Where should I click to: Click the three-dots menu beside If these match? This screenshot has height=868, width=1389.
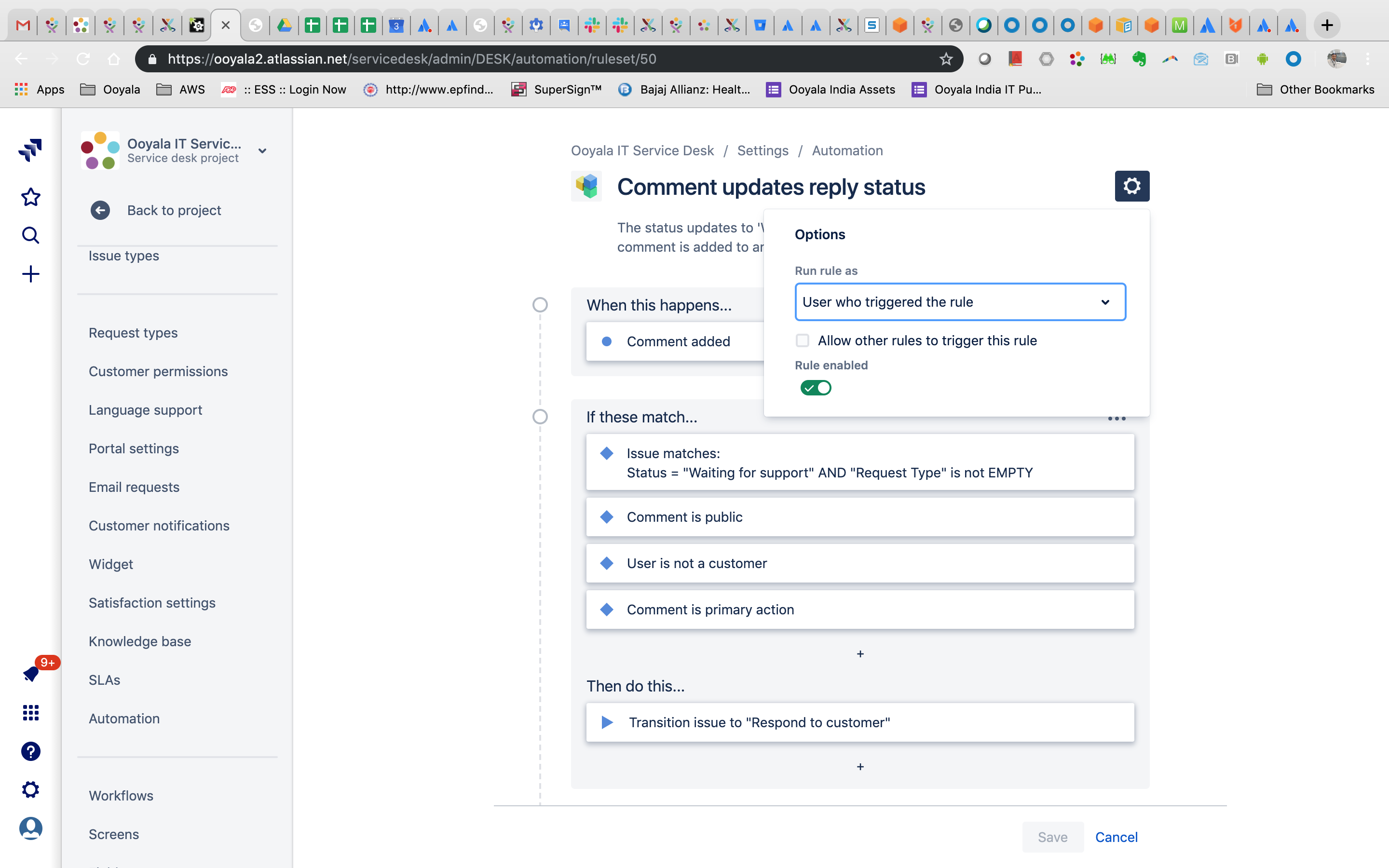point(1117,418)
